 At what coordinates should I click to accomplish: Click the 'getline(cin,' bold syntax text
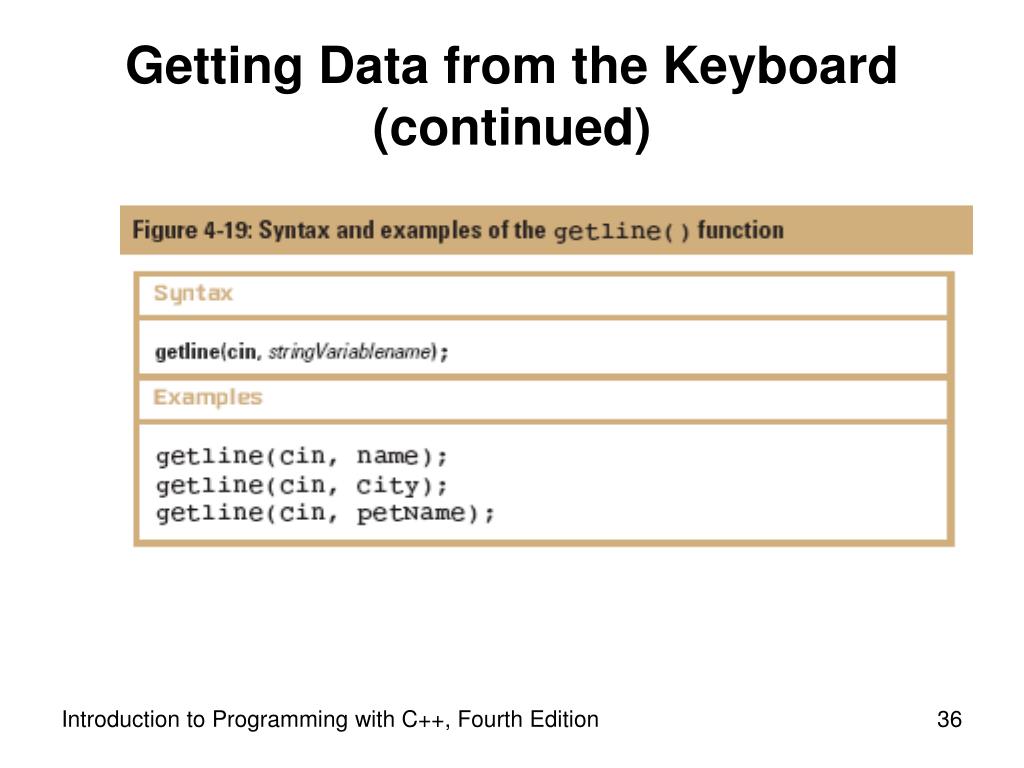208,352
